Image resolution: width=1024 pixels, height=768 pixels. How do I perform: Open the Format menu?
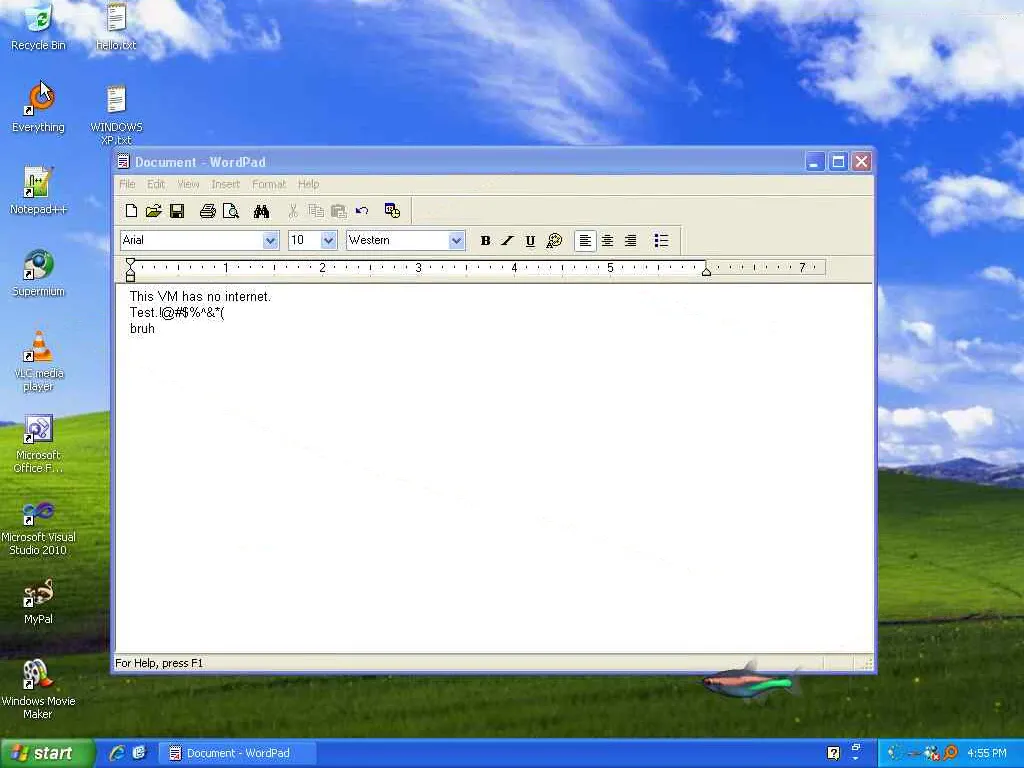coord(269,184)
